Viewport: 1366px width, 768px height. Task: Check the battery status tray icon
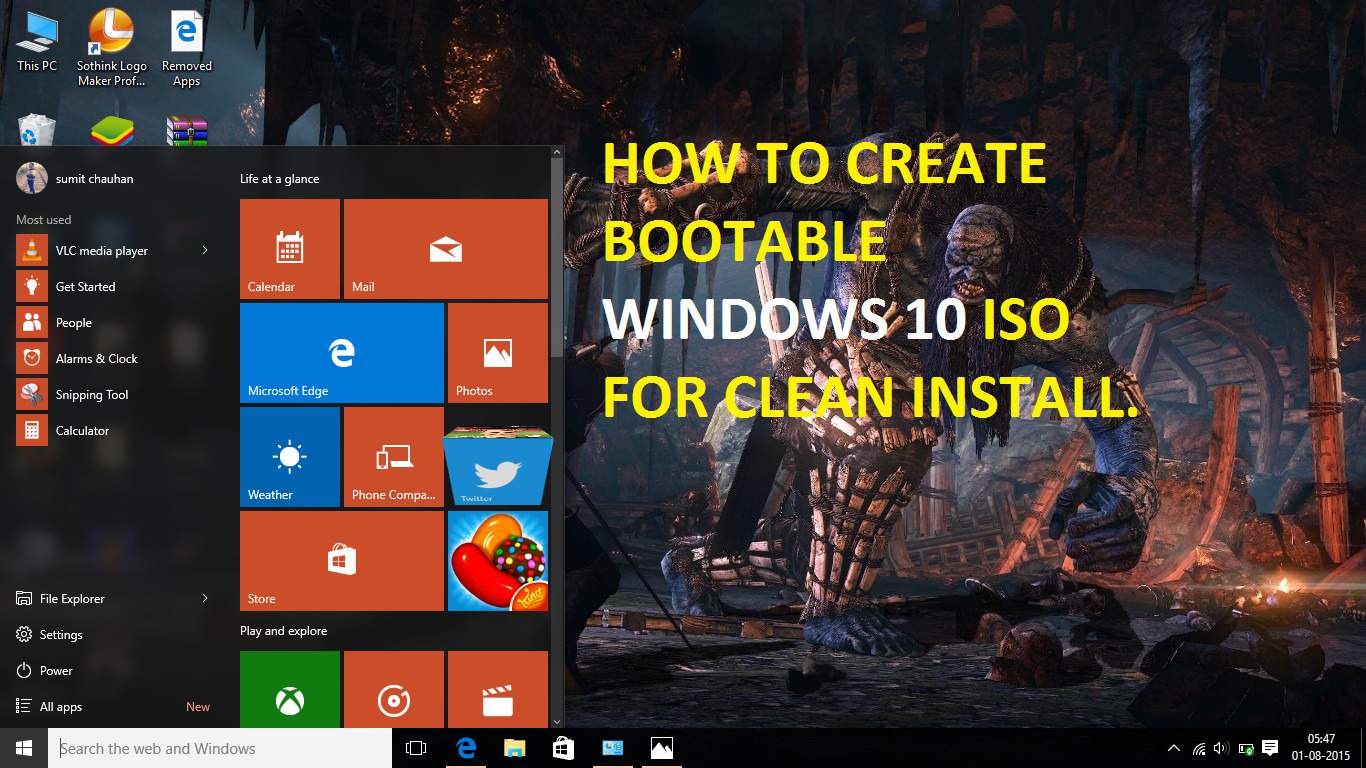pyautogui.click(x=1246, y=748)
